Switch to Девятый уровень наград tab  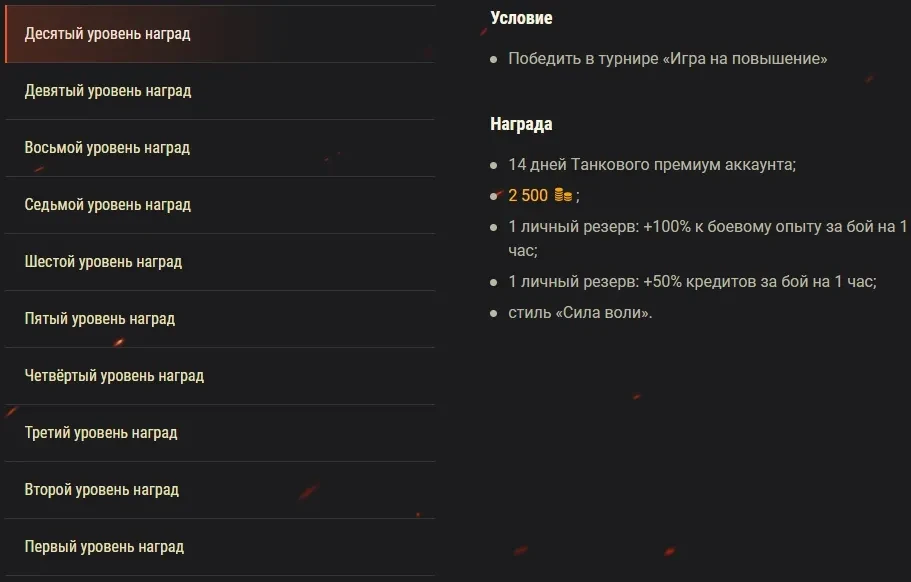pos(107,91)
